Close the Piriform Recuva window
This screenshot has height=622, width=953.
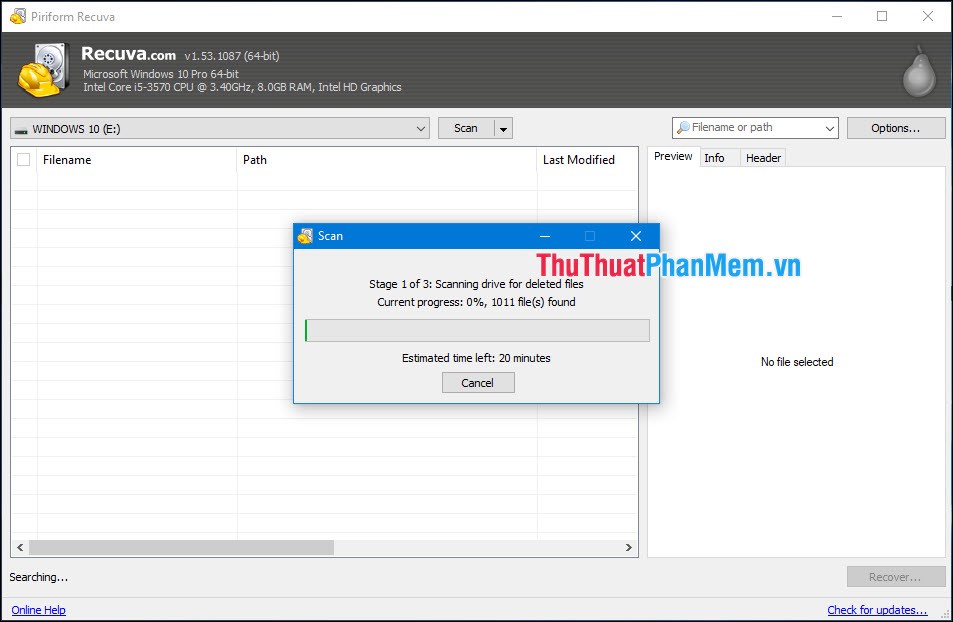[927, 16]
